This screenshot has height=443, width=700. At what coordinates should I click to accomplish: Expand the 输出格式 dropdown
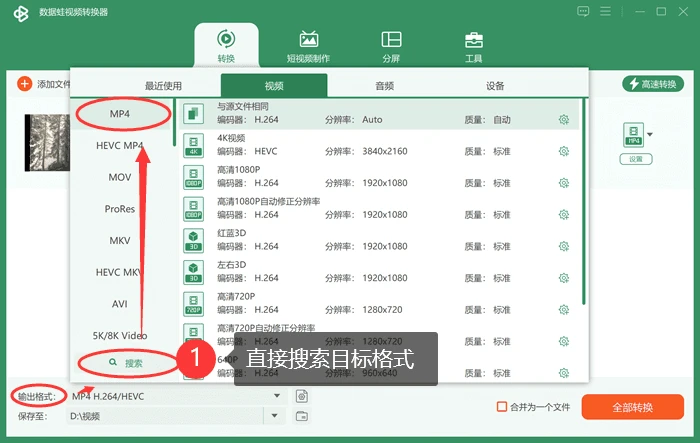click(x=277, y=396)
